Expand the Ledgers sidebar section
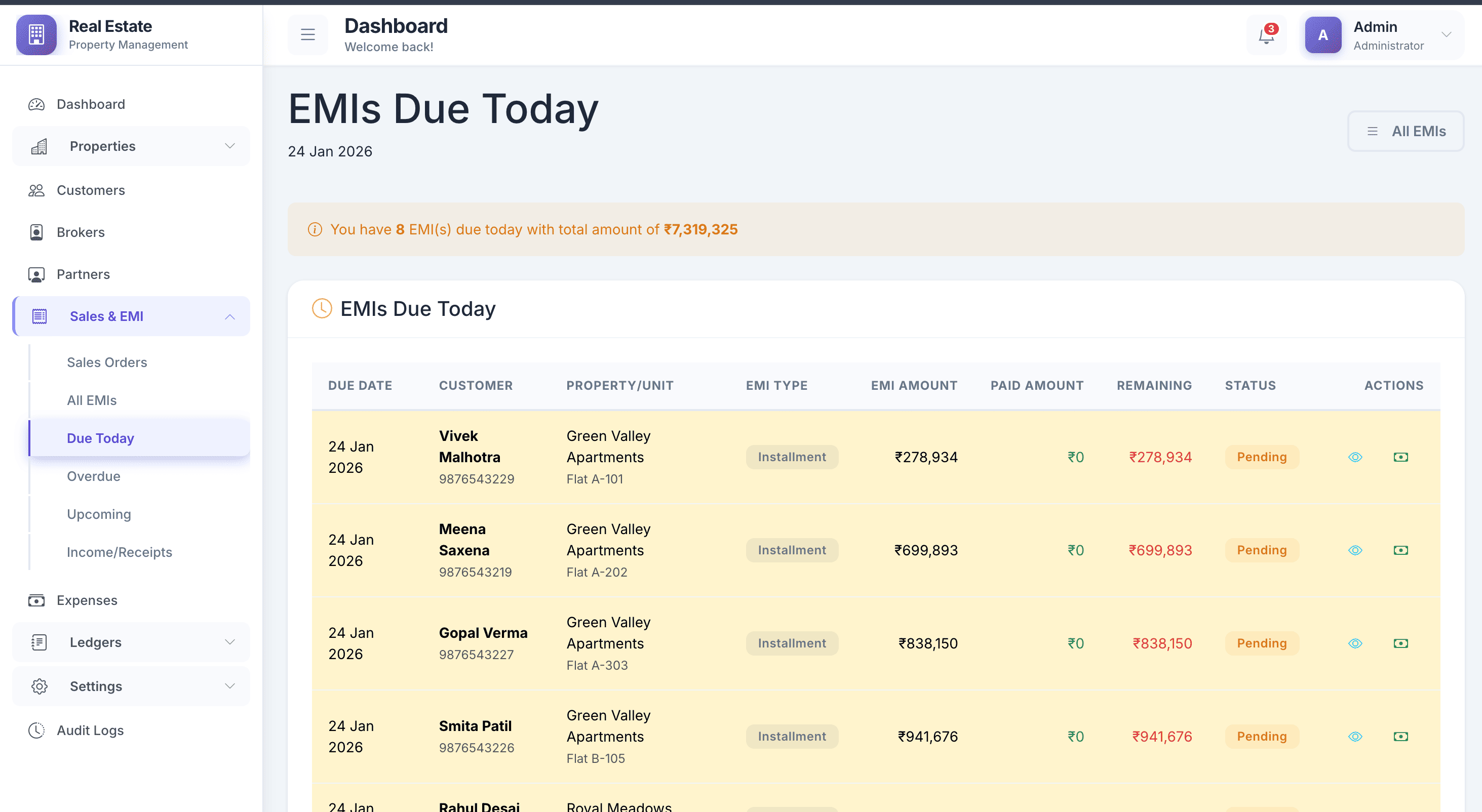Image resolution: width=1482 pixels, height=812 pixels. coord(131,642)
